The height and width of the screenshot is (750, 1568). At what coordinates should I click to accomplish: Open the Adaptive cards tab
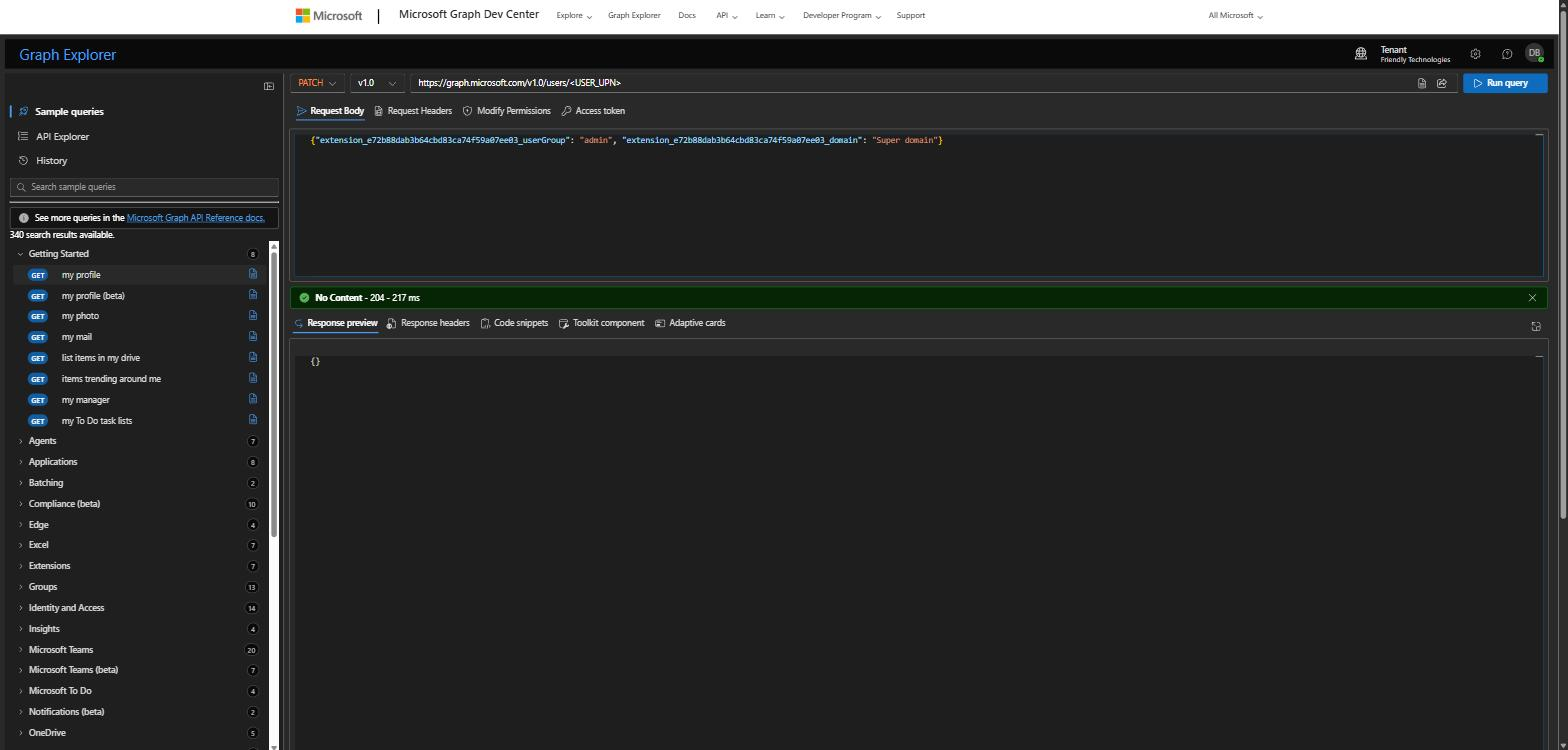click(690, 323)
